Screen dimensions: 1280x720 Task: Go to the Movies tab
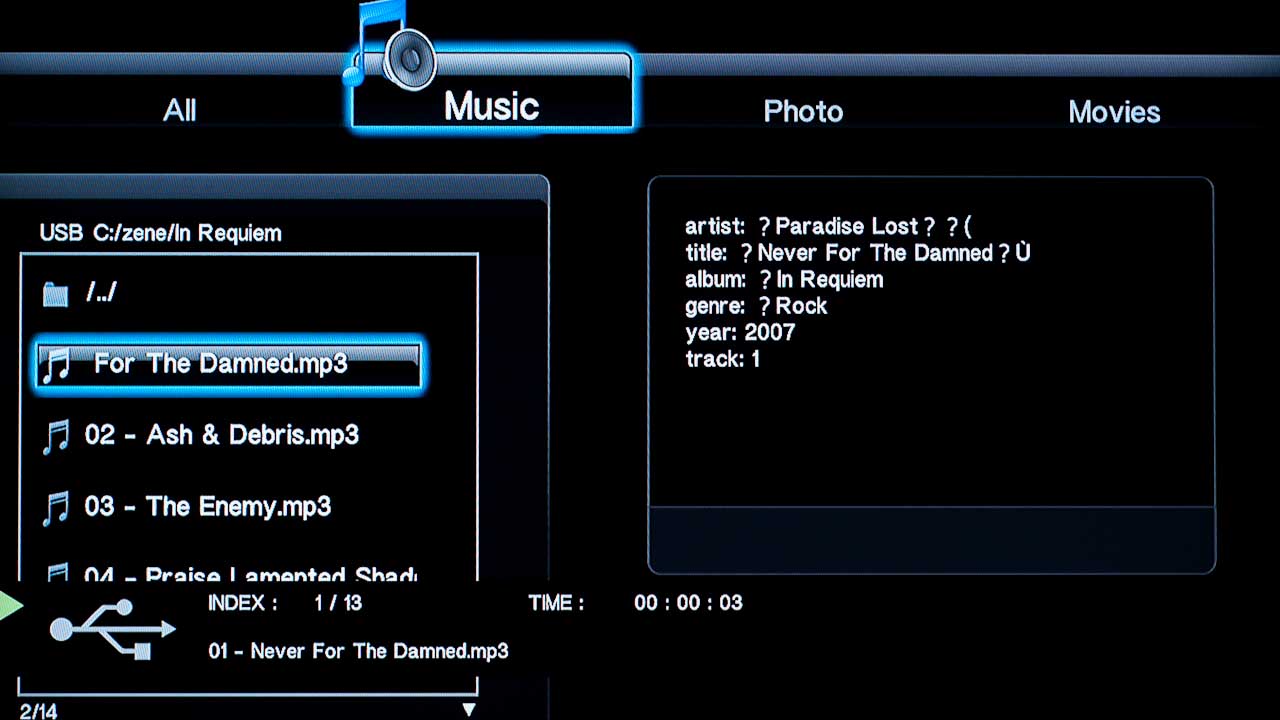point(1114,111)
